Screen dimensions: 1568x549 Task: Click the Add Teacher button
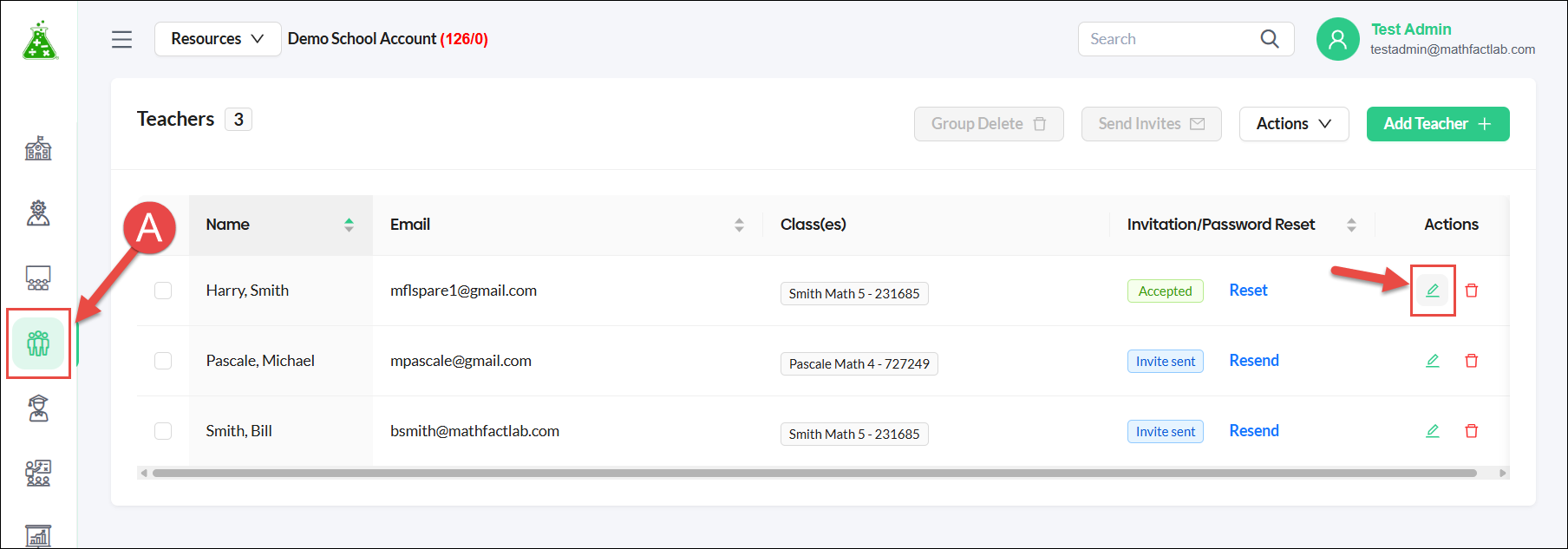click(1438, 124)
